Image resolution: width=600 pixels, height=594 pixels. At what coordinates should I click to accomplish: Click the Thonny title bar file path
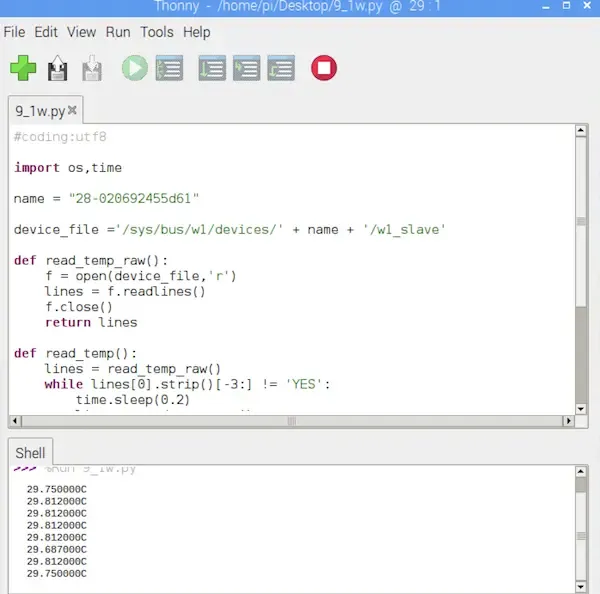tap(300, 7)
